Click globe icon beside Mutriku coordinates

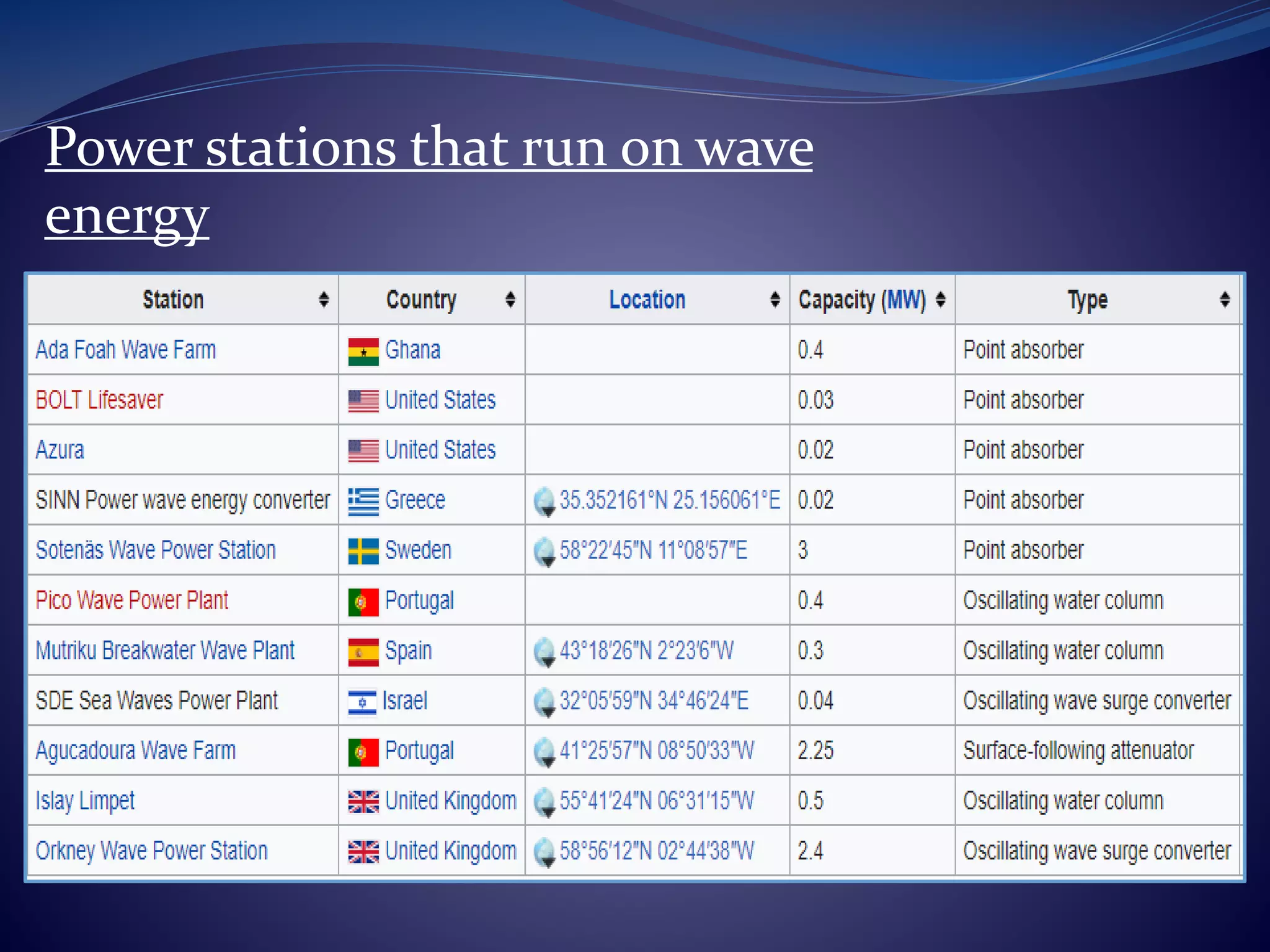click(x=544, y=652)
